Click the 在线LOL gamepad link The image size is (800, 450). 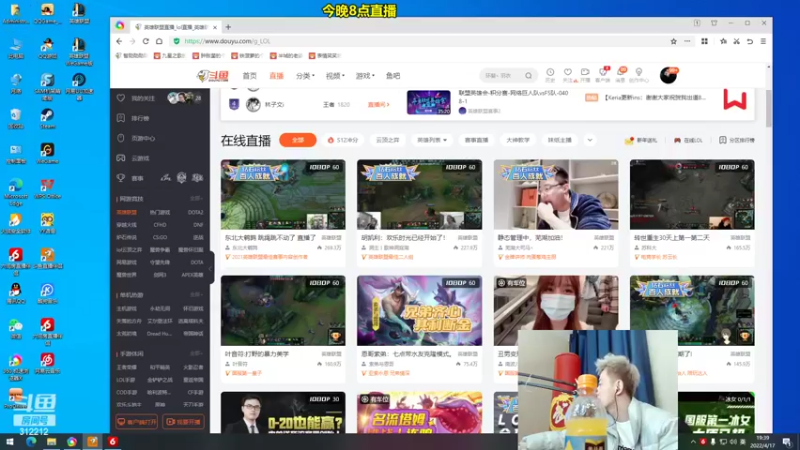pyautogui.click(x=688, y=140)
